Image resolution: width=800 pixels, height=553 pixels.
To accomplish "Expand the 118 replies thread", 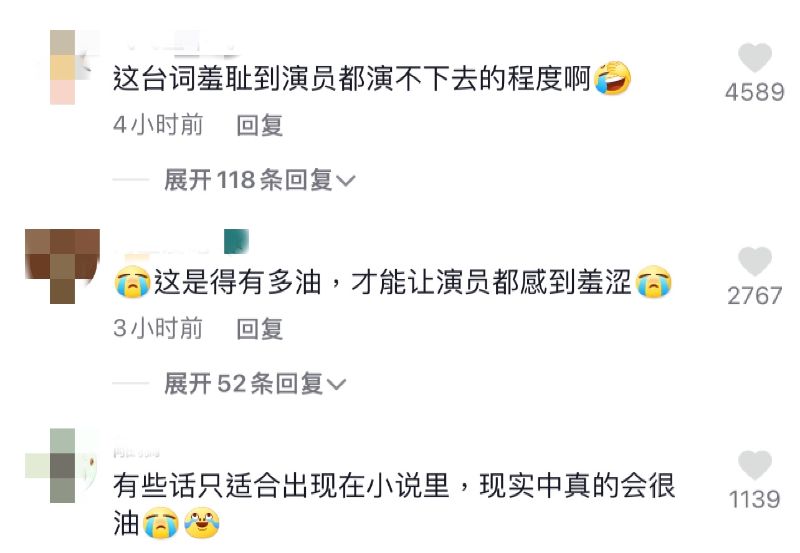I will tap(259, 180).
